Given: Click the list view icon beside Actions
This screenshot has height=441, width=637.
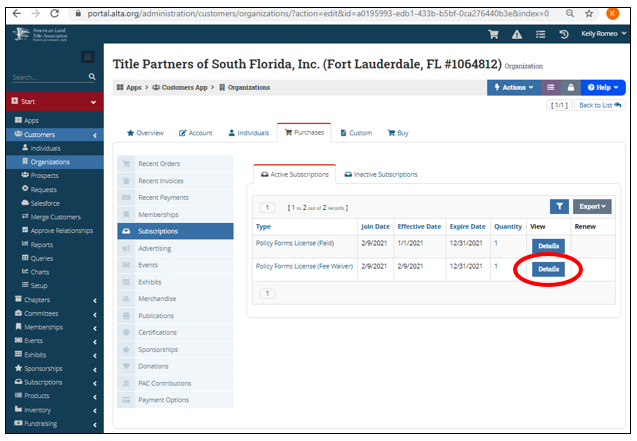Looking at the screenshot, I should pos(550,87).
